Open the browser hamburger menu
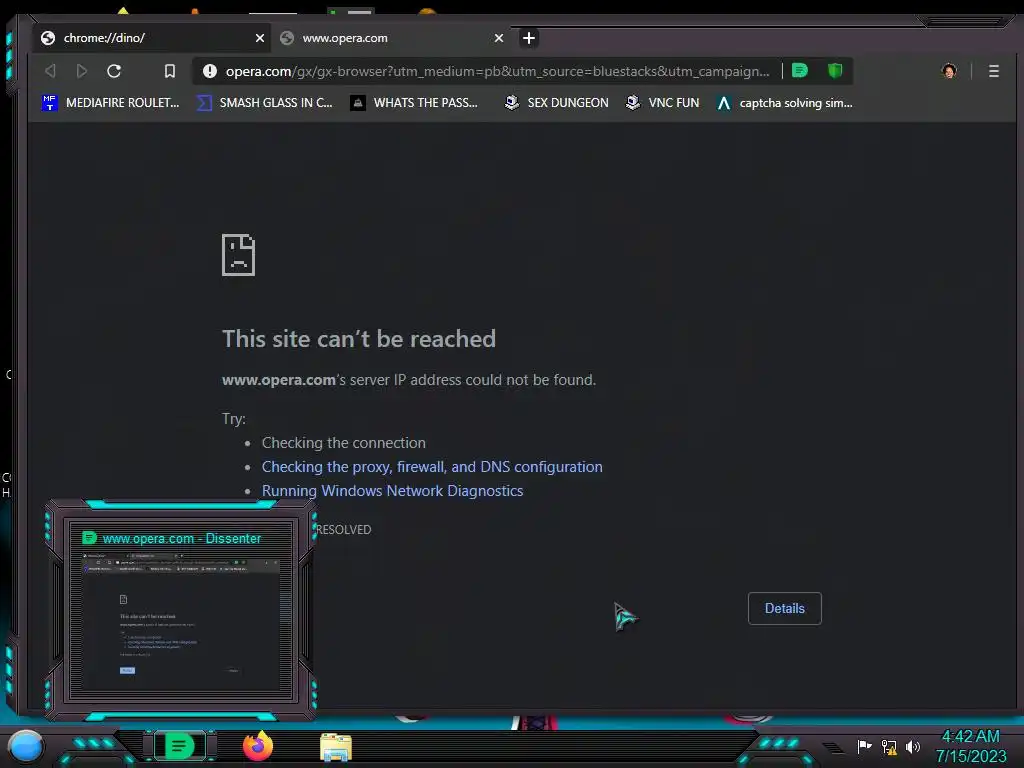The width and height of the screenshot is (1024, 768). [994, 71]
